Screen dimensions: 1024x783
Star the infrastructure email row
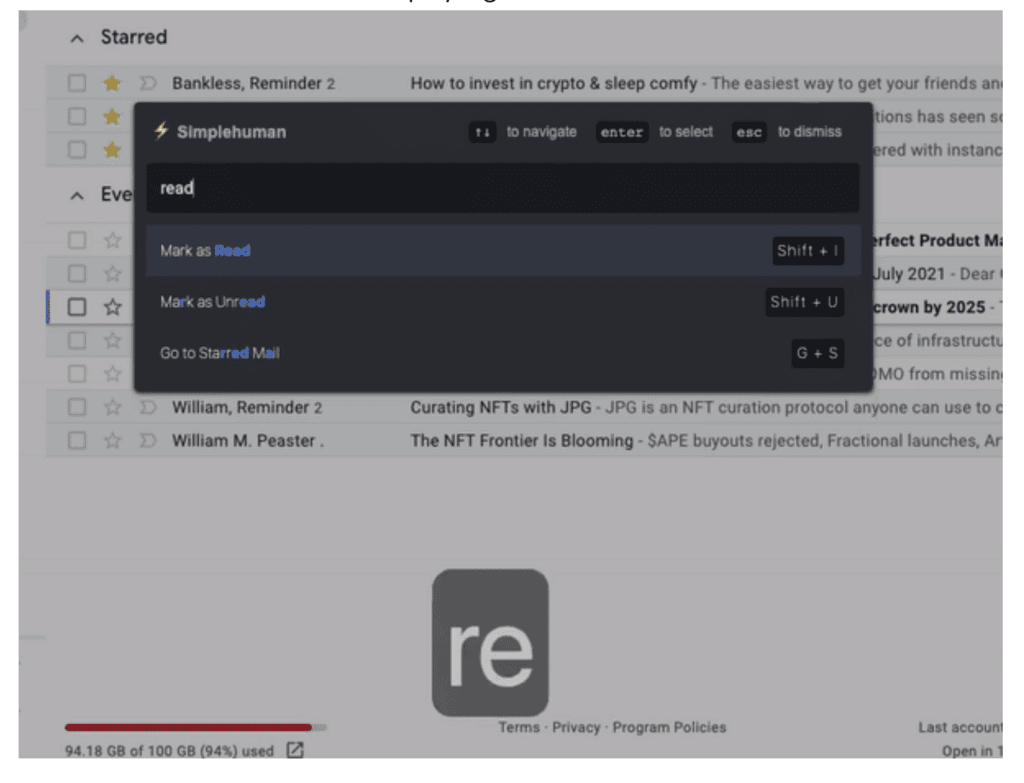click(112, 340)
